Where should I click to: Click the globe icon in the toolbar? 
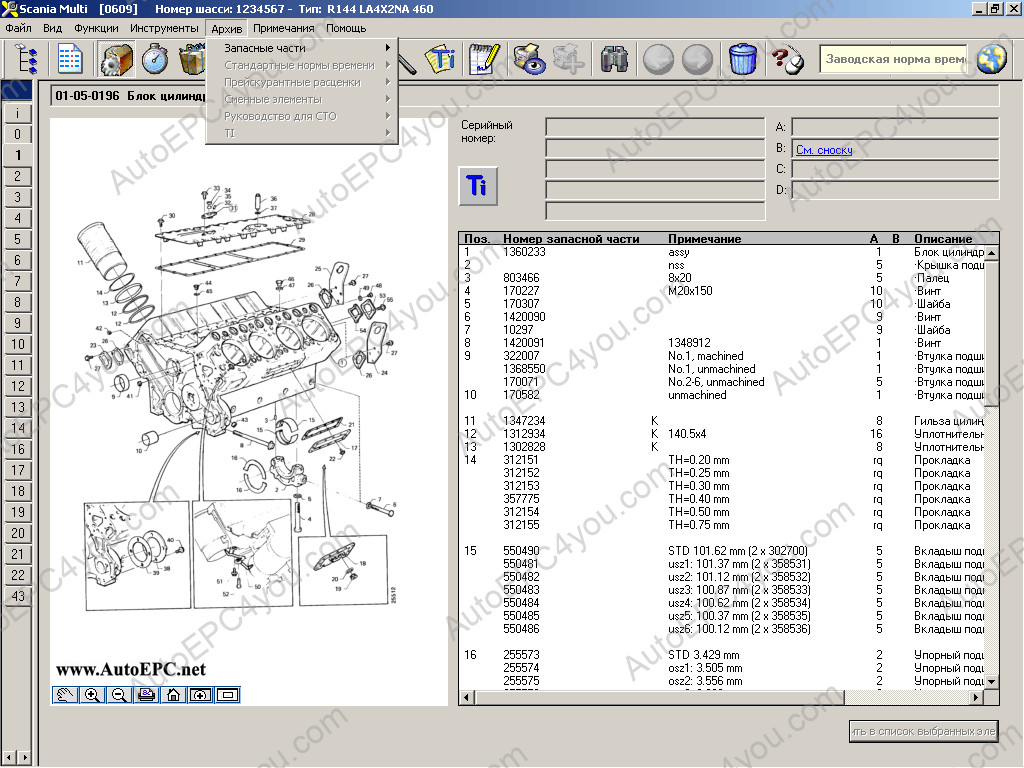click(x=991, y=60)
